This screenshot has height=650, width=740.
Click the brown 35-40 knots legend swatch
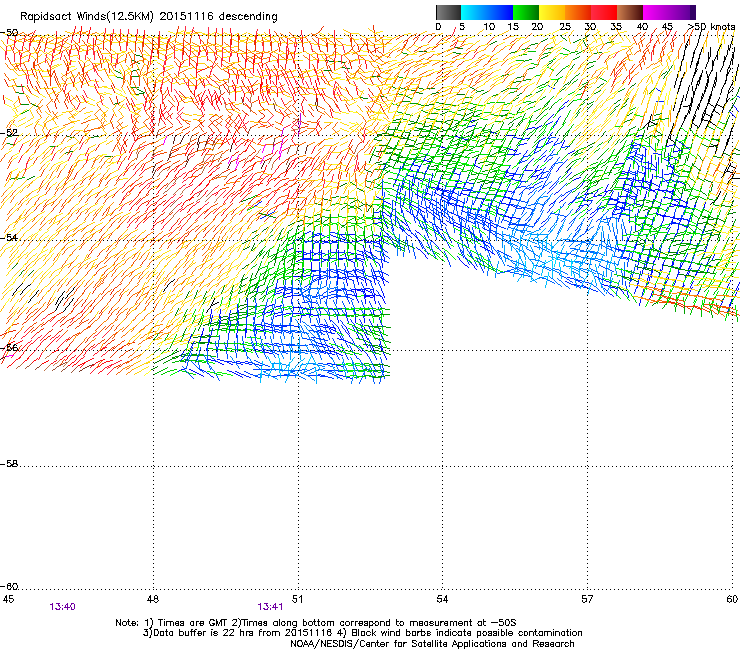(x=630, y=12)
